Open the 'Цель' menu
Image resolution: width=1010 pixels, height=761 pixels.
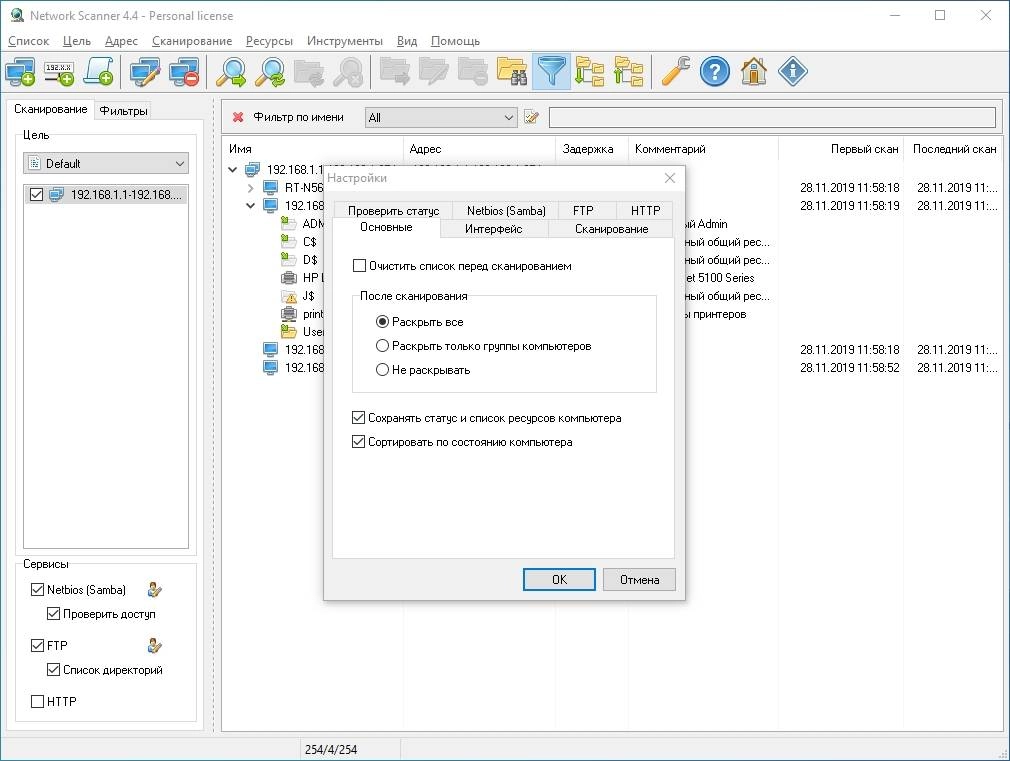[x=77, y=41]
